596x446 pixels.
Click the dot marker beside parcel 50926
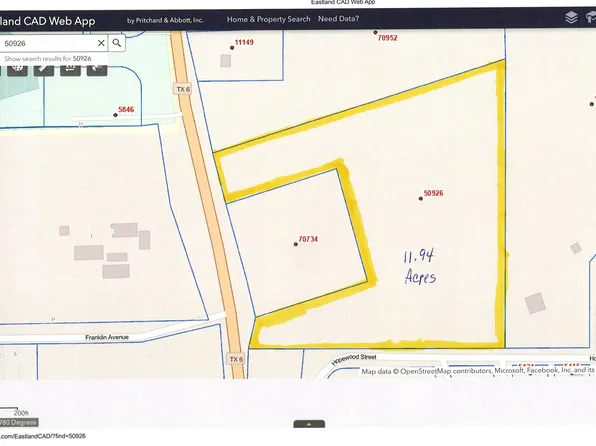[421, 198]
